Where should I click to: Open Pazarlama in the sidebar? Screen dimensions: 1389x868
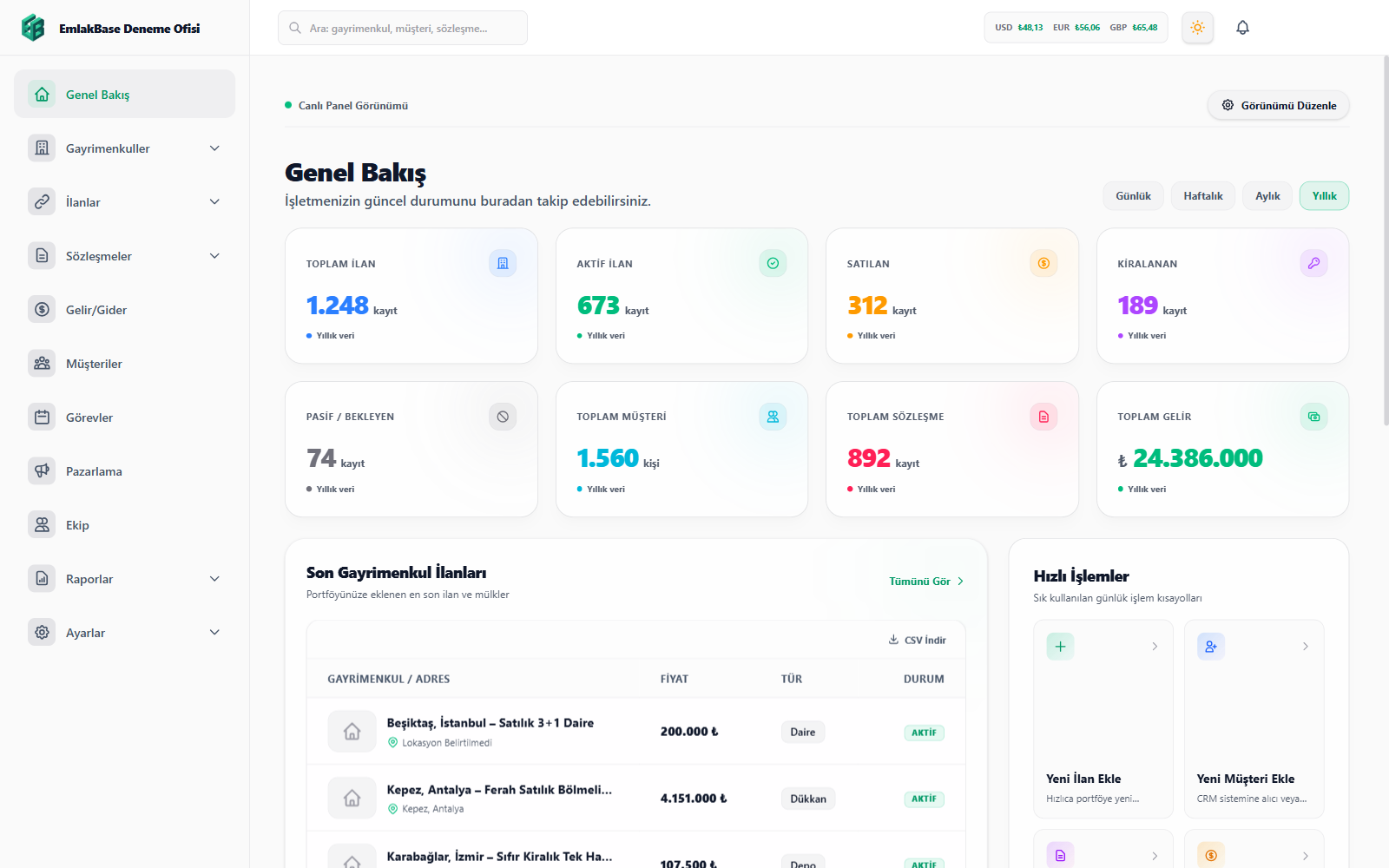(x=124, y=471)
